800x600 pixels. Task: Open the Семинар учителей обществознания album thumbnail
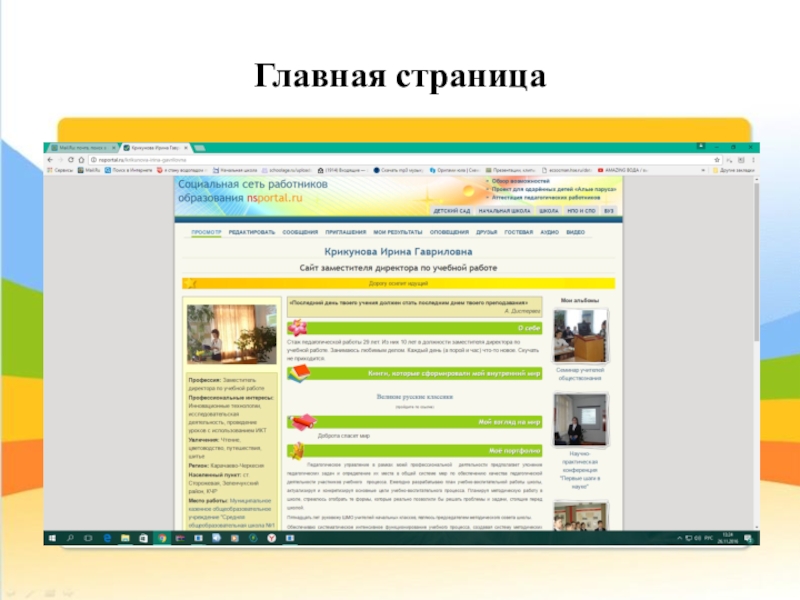[581, 336]
